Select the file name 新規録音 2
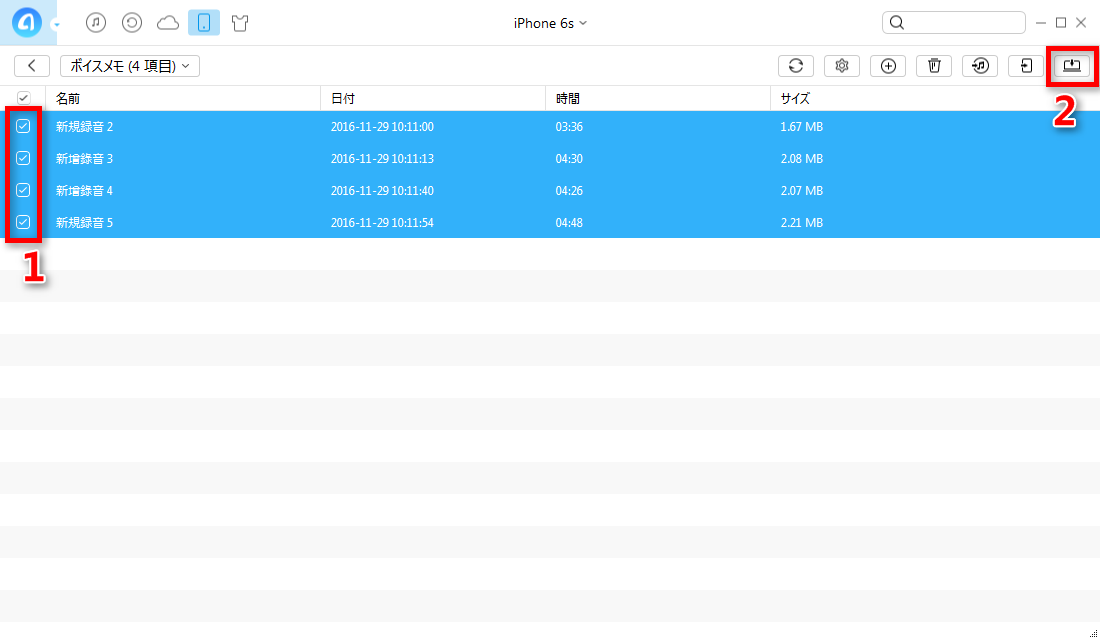The width and height of the screenshot is (1100, 640). [84, 127]
